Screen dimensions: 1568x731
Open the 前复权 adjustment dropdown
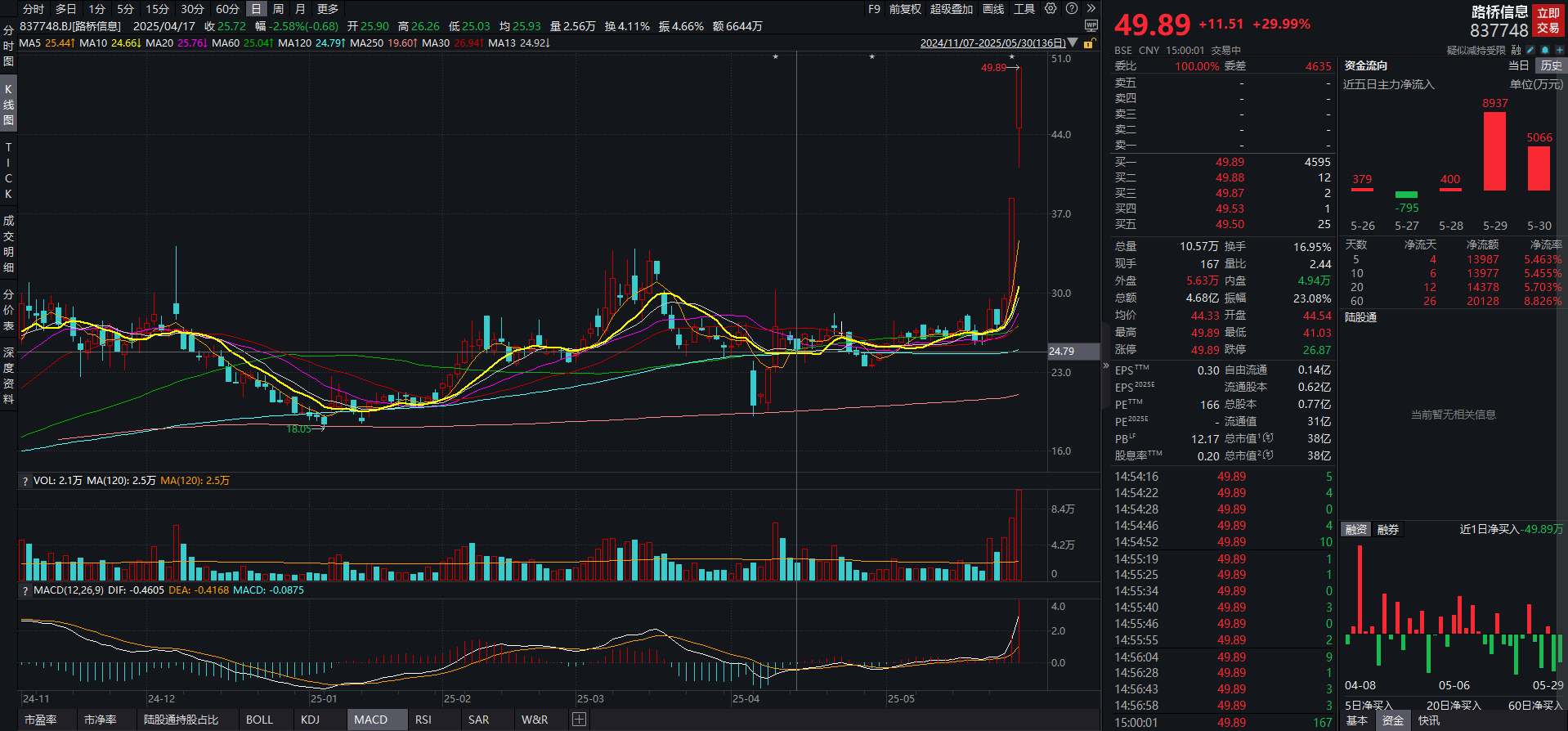tap(905, 9)
